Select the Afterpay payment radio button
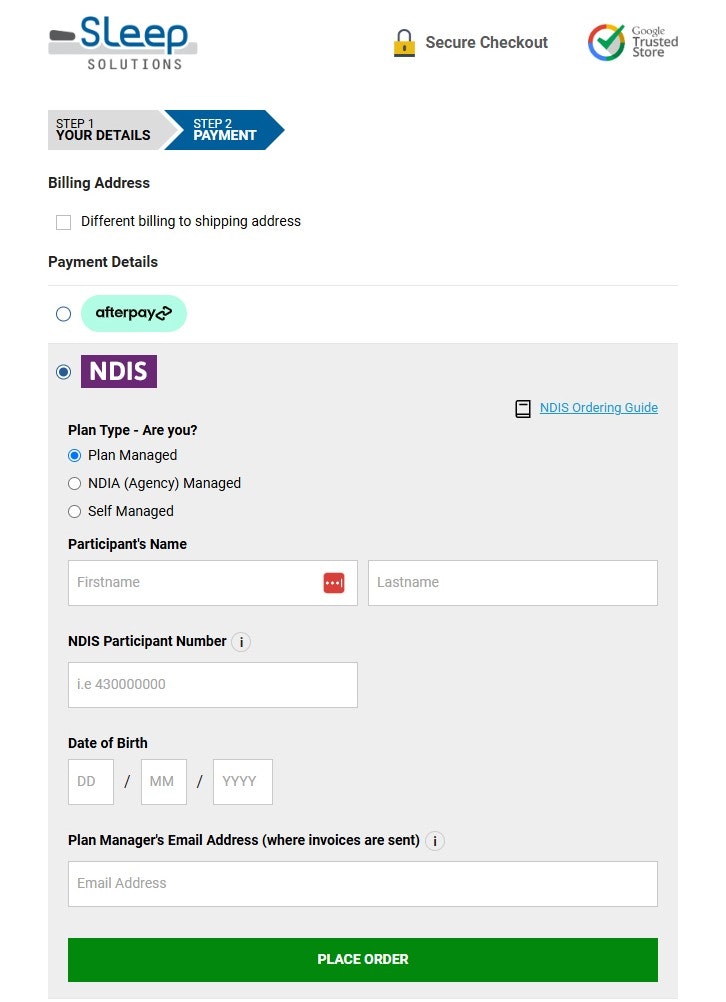The width and height of the screenshot is (726, 1002). point(64,314)
